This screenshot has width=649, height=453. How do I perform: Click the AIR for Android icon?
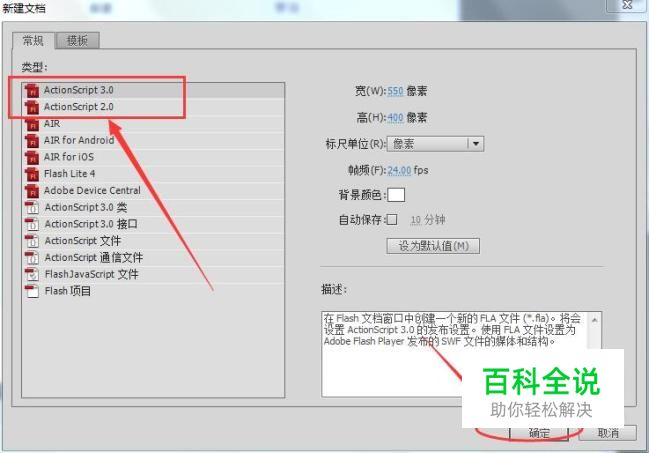[32, 140]
